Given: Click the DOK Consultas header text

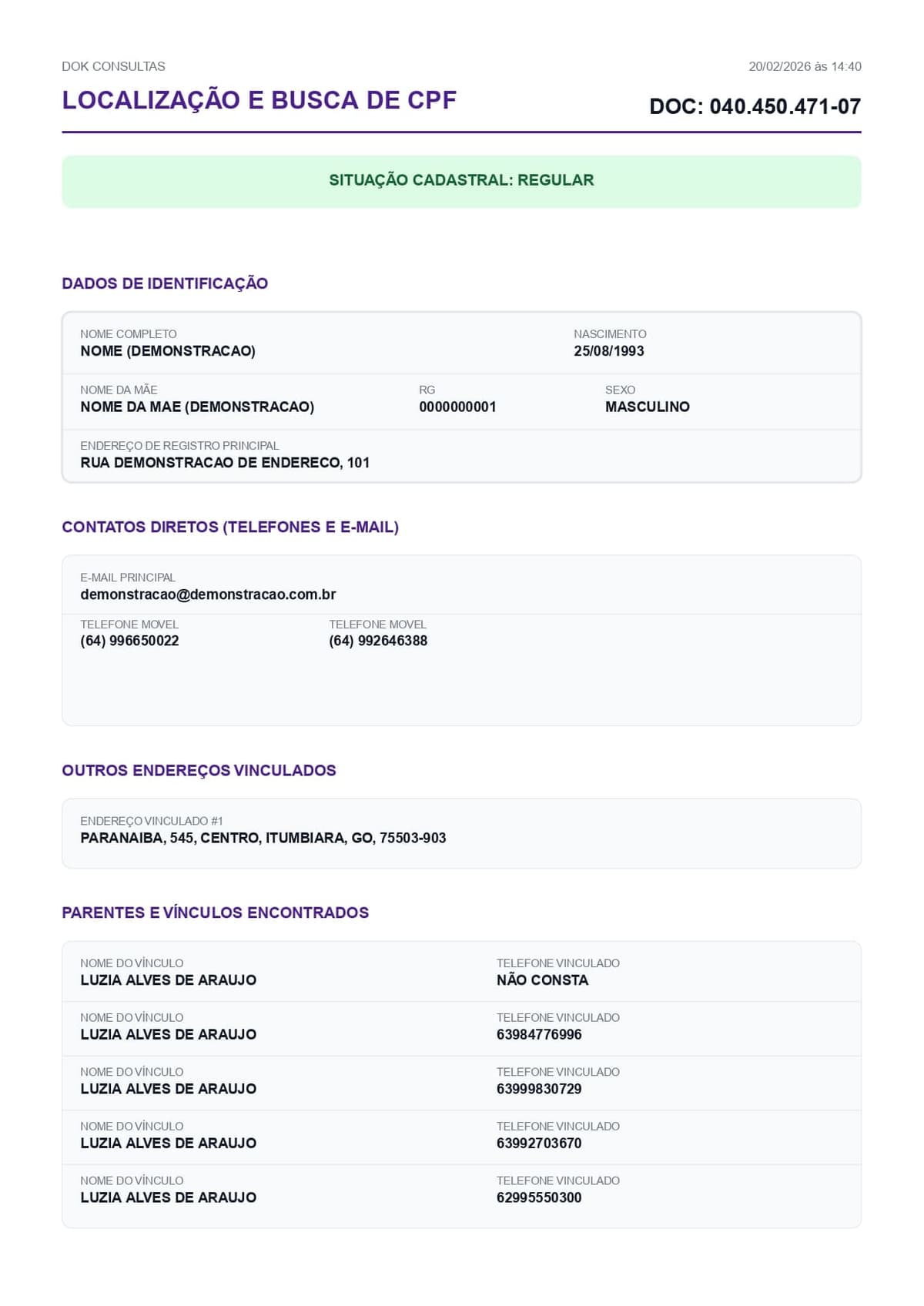Looking at the screenshot, I should pos(113,66).
